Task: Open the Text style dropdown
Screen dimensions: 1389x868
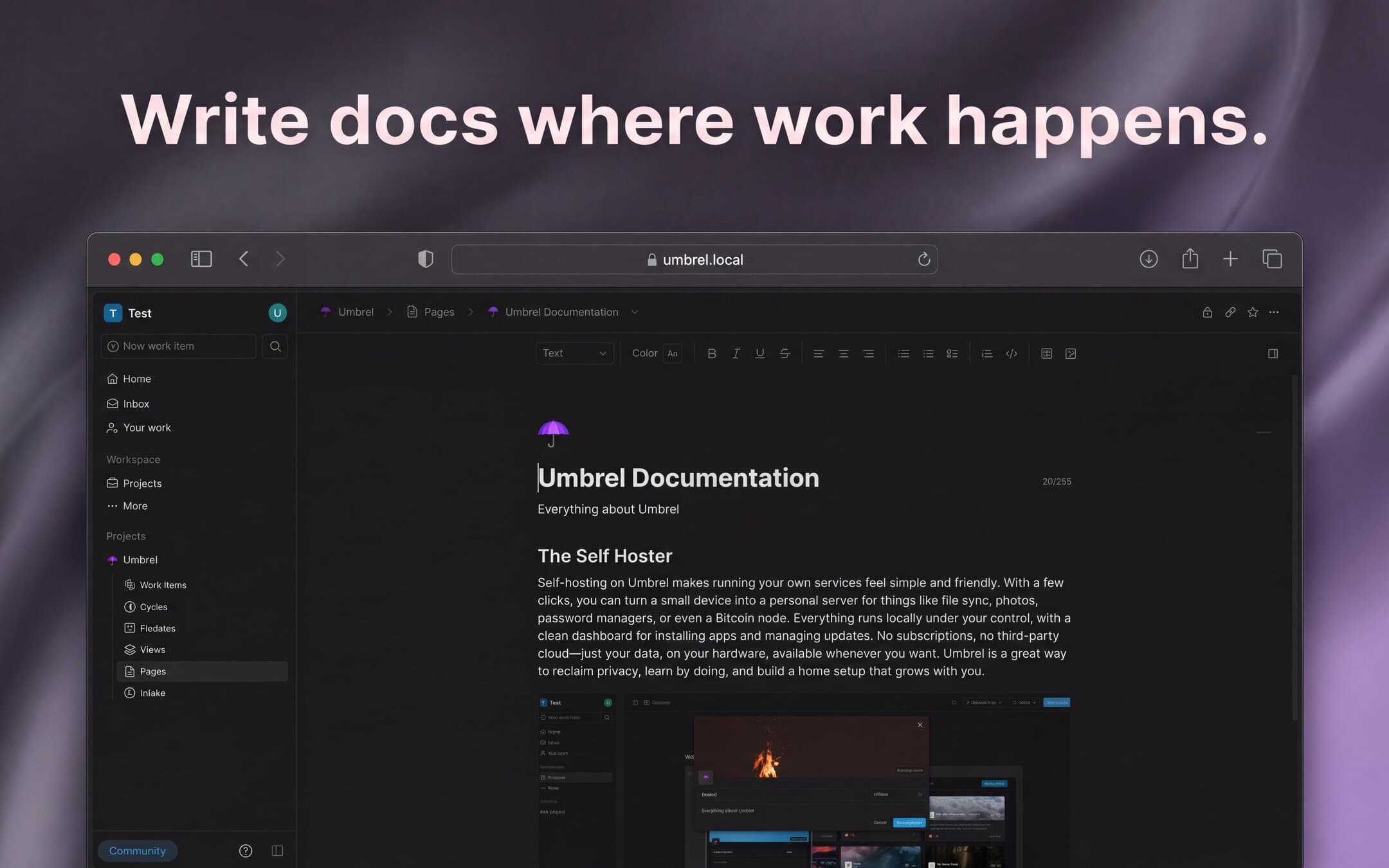Action: (x=574, y=353)
